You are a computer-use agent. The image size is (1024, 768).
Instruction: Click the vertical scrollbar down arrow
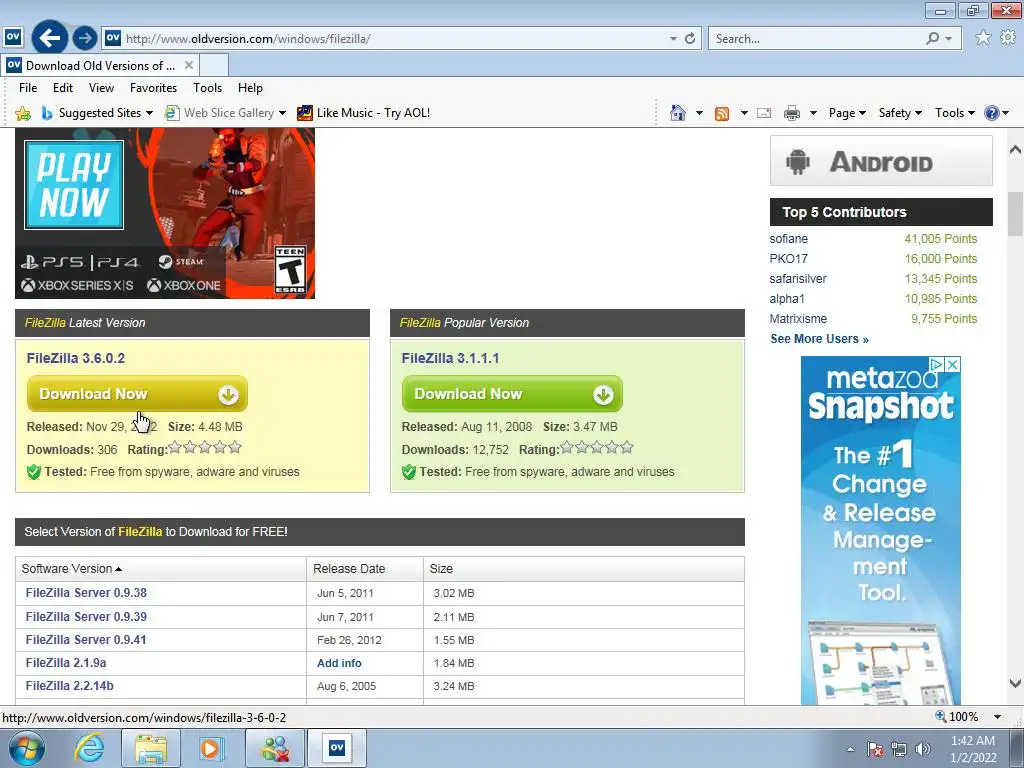1015,684
